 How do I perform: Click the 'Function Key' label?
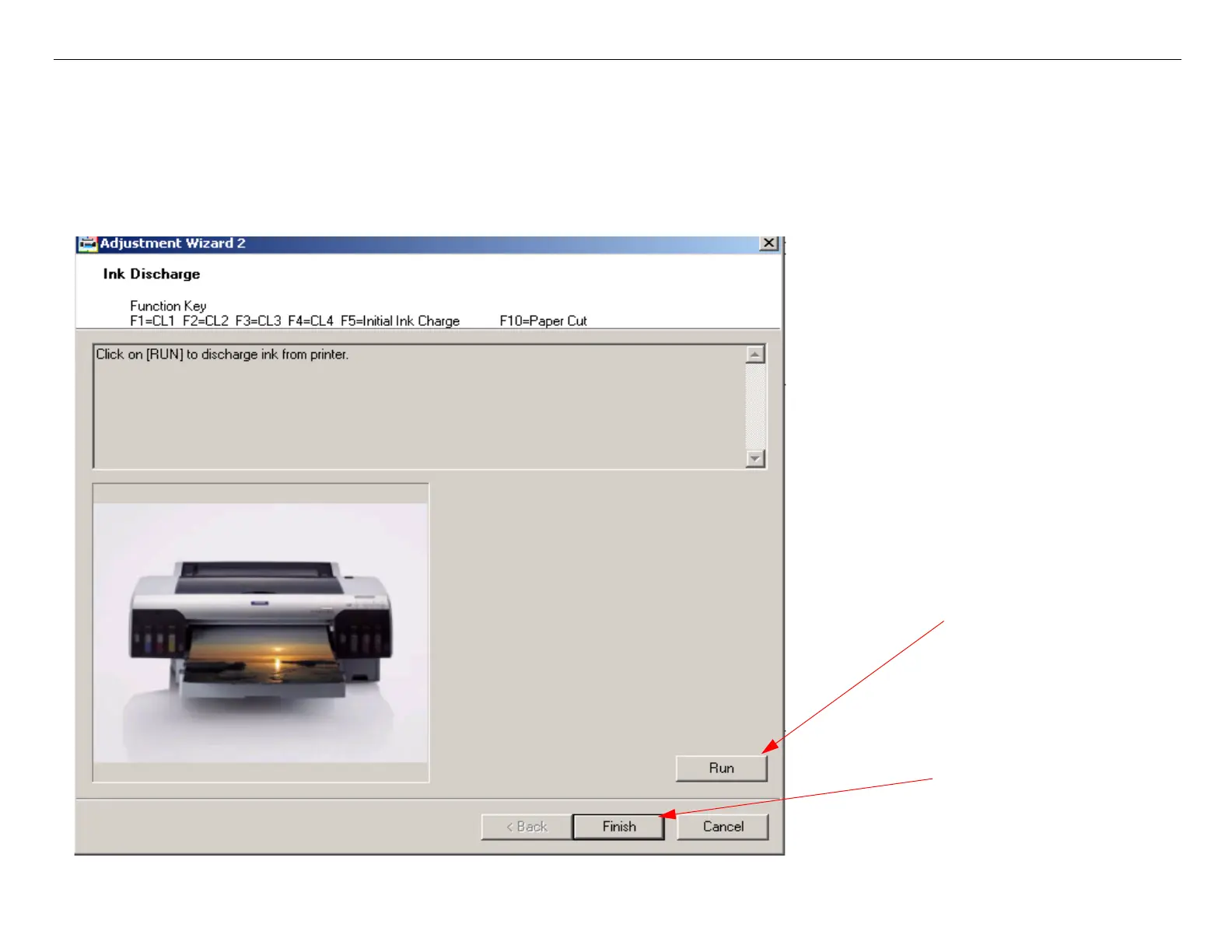[x=168, y=306]
